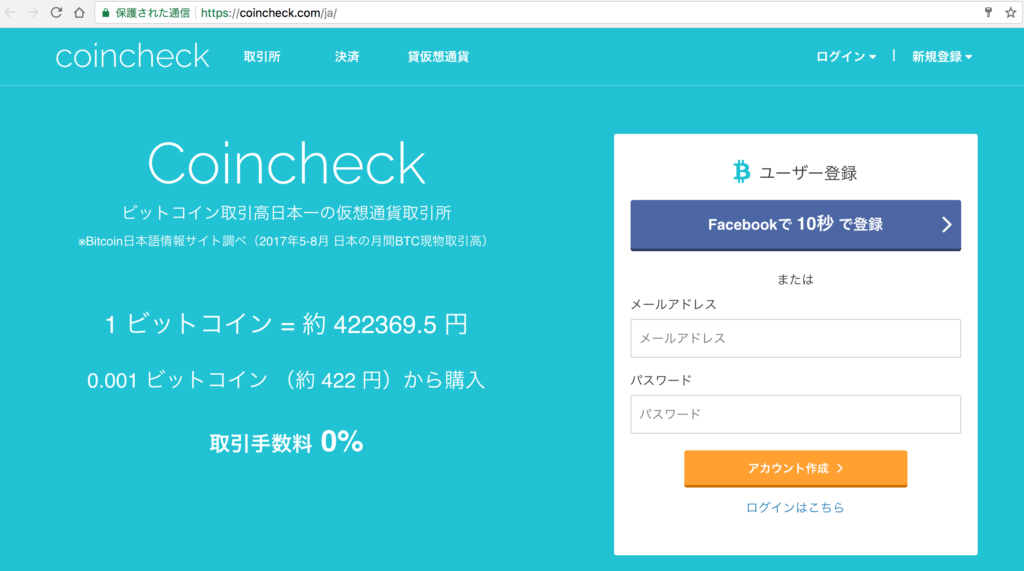Click the ※Bitcoin日本語情報サイト調べ footnote text
1024x571 pixels.
point(285,241)
